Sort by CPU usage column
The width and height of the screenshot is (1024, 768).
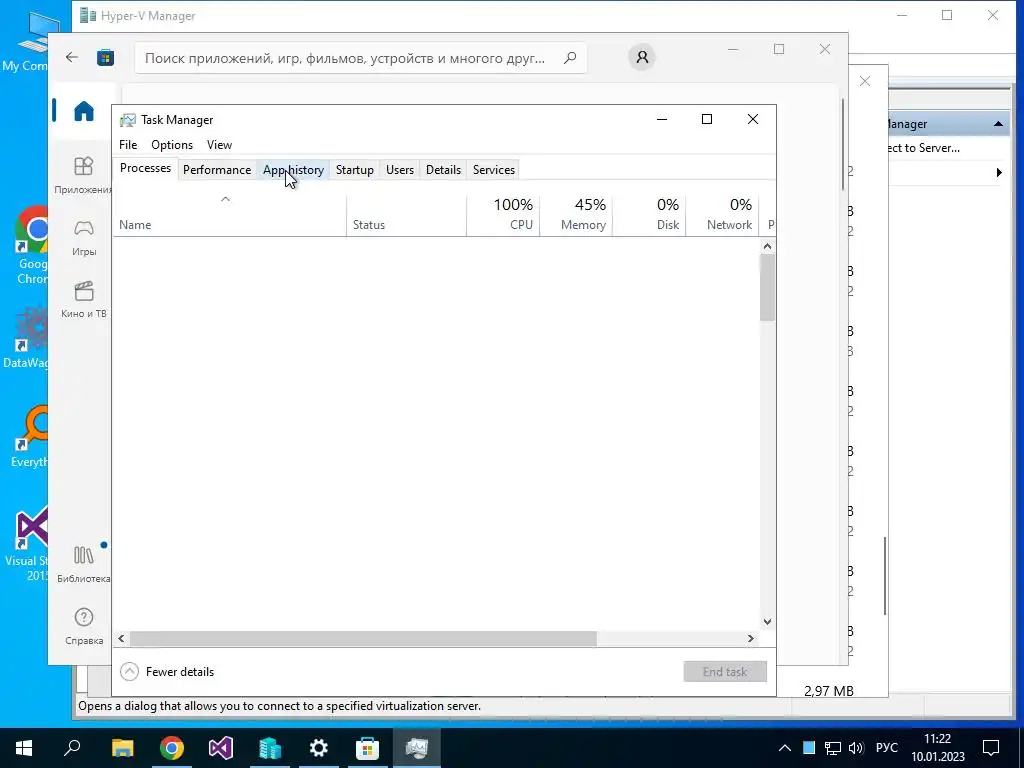click(503, 216)
